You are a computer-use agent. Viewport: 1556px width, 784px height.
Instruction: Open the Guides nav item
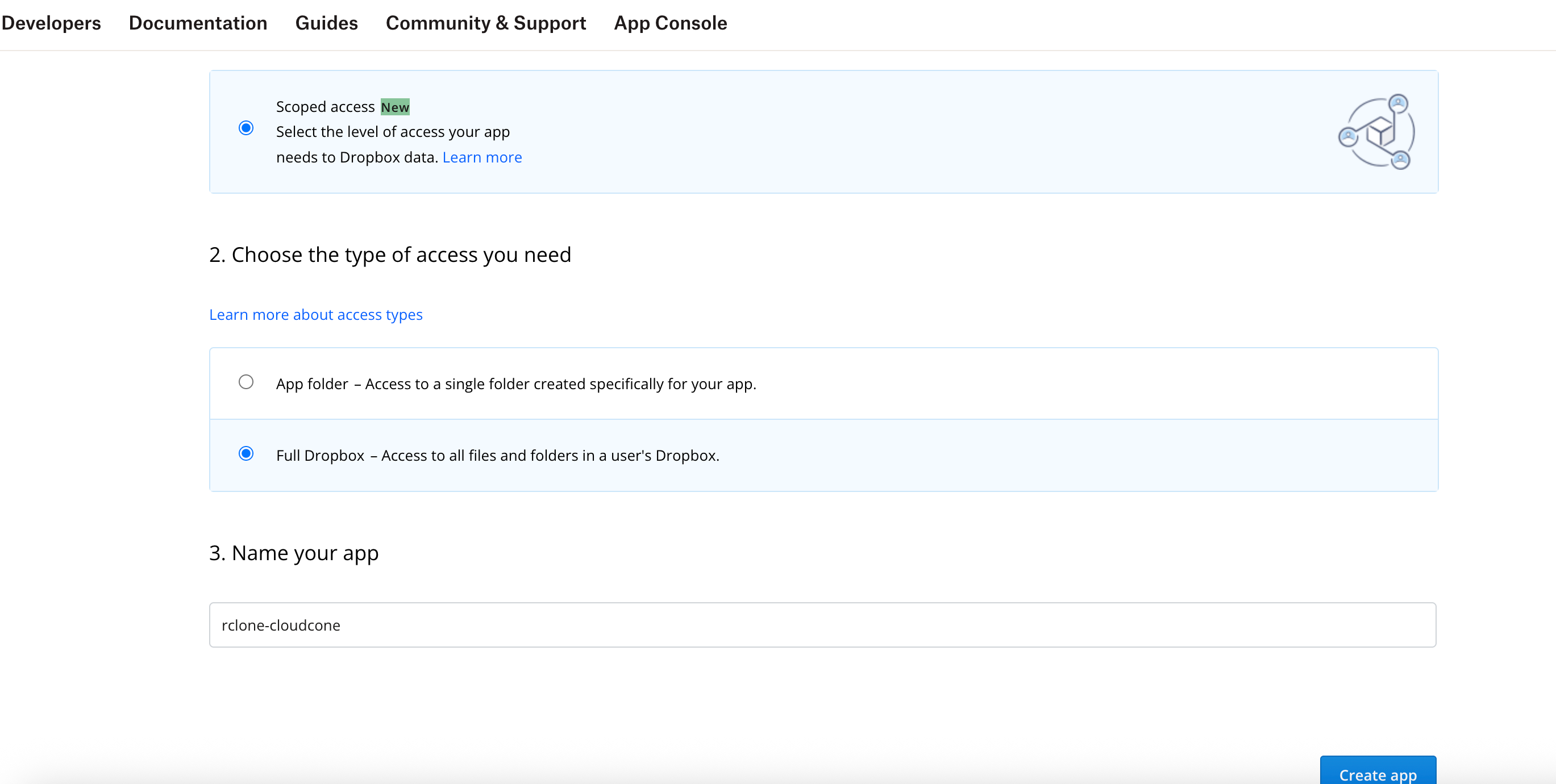[326, 23]
